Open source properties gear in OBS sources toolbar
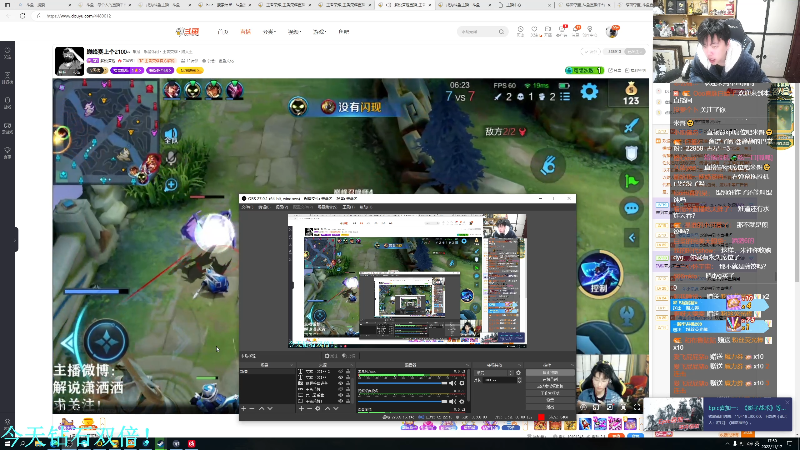Image resolution: width=800 pixels, height=450 pixels. point(318,409)
